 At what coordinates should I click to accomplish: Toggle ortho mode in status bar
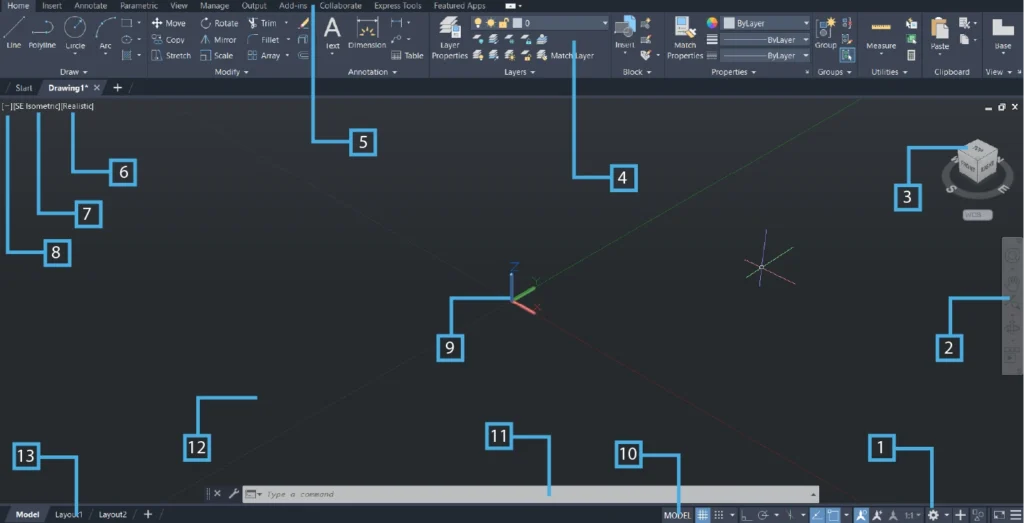746,515
